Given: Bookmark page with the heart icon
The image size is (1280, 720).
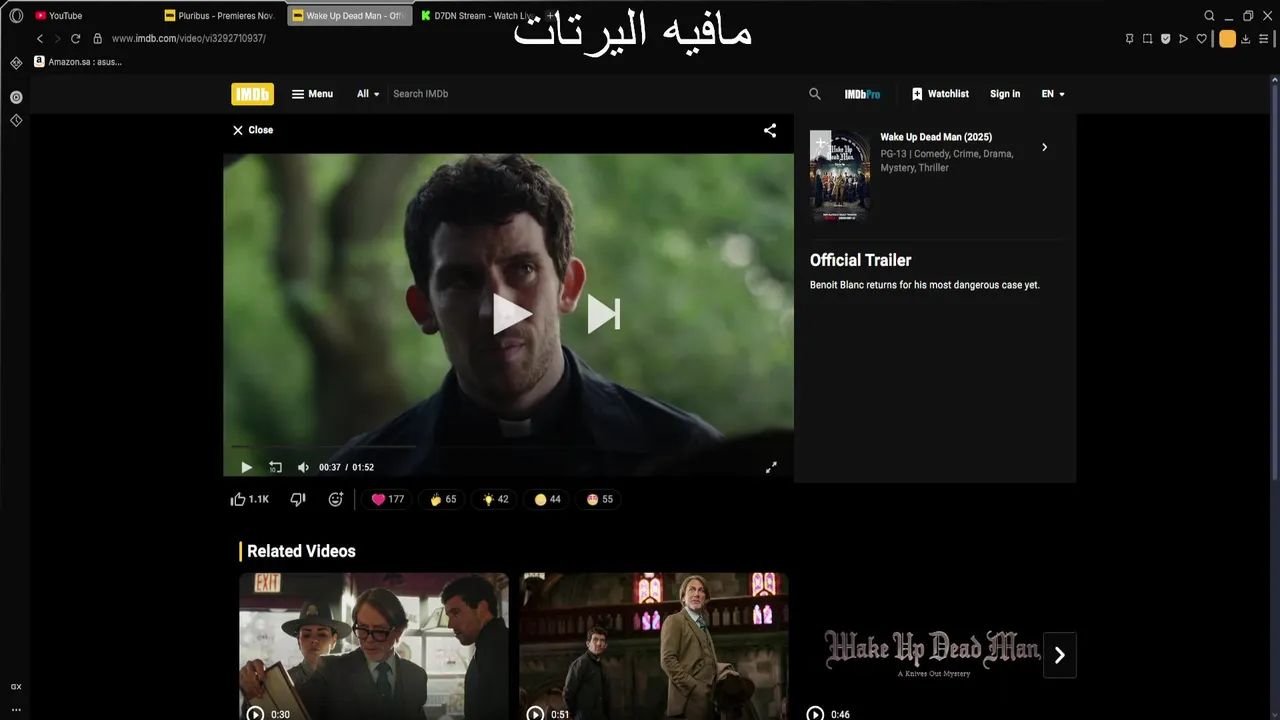Looking at the screenshot, I should (1202, 39).
